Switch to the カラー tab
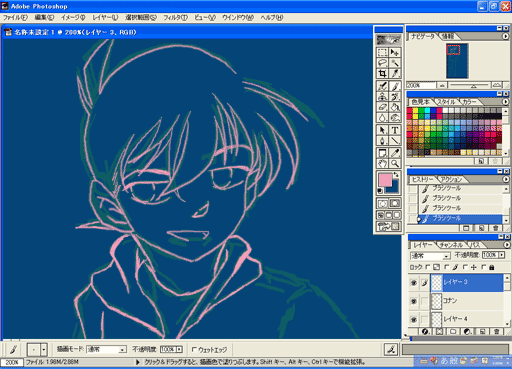Viewport: 512px width, 369px height. point(469,102)
